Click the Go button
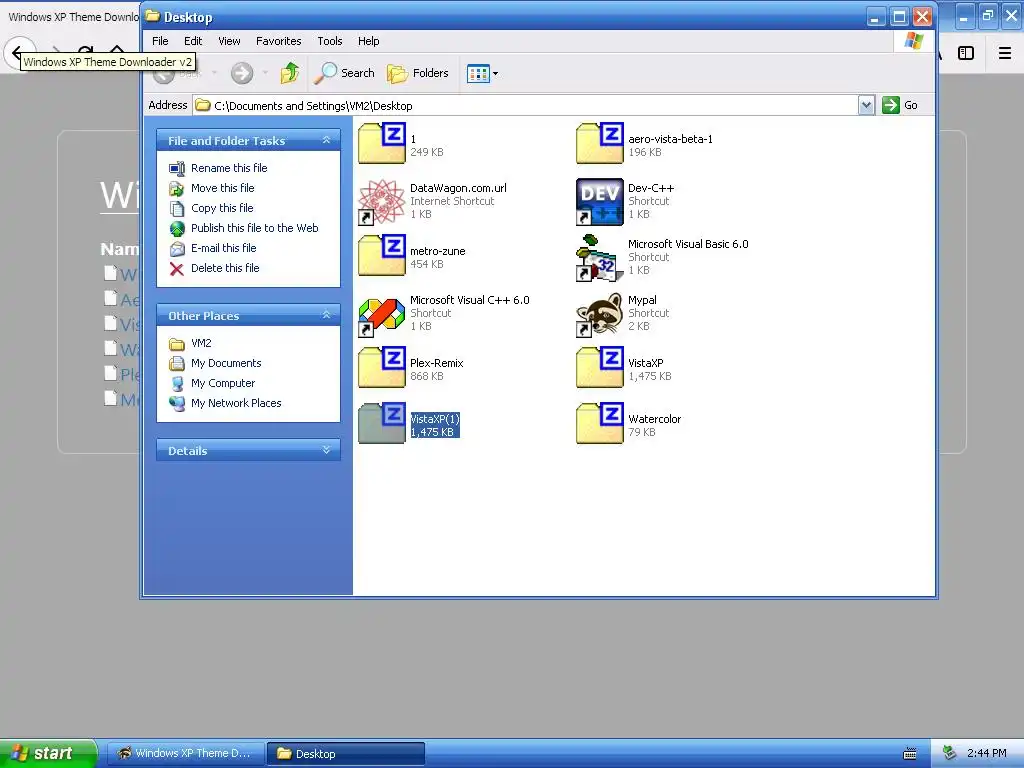Viewport: 1024px width, 768px height. pos(900,105)
